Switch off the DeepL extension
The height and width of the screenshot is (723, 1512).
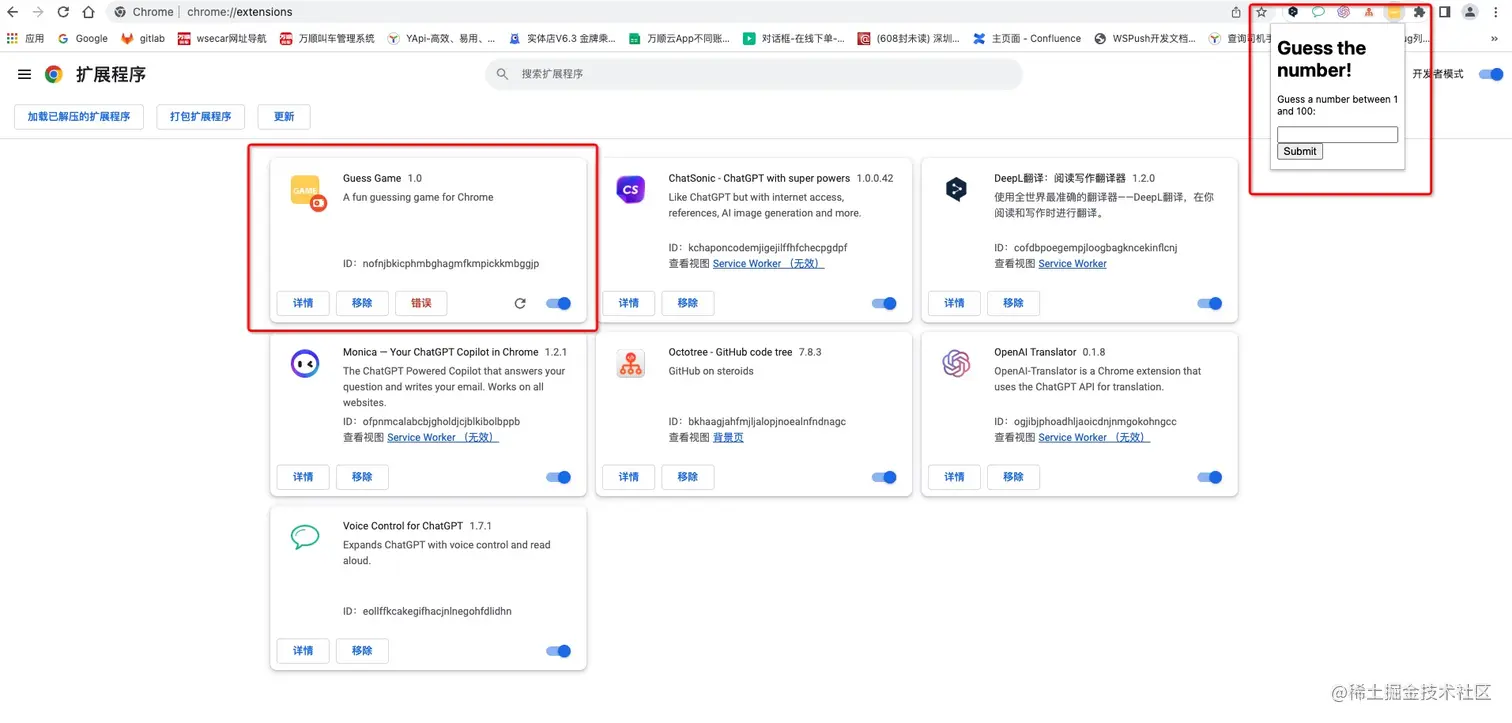(x=1210, y=303)
